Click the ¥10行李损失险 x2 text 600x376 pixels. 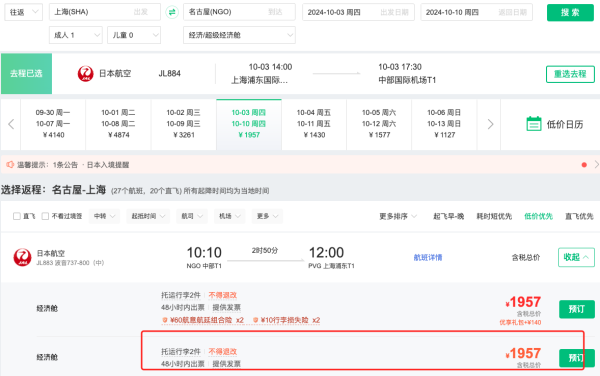pyautogui.click(x=290, y=320)
